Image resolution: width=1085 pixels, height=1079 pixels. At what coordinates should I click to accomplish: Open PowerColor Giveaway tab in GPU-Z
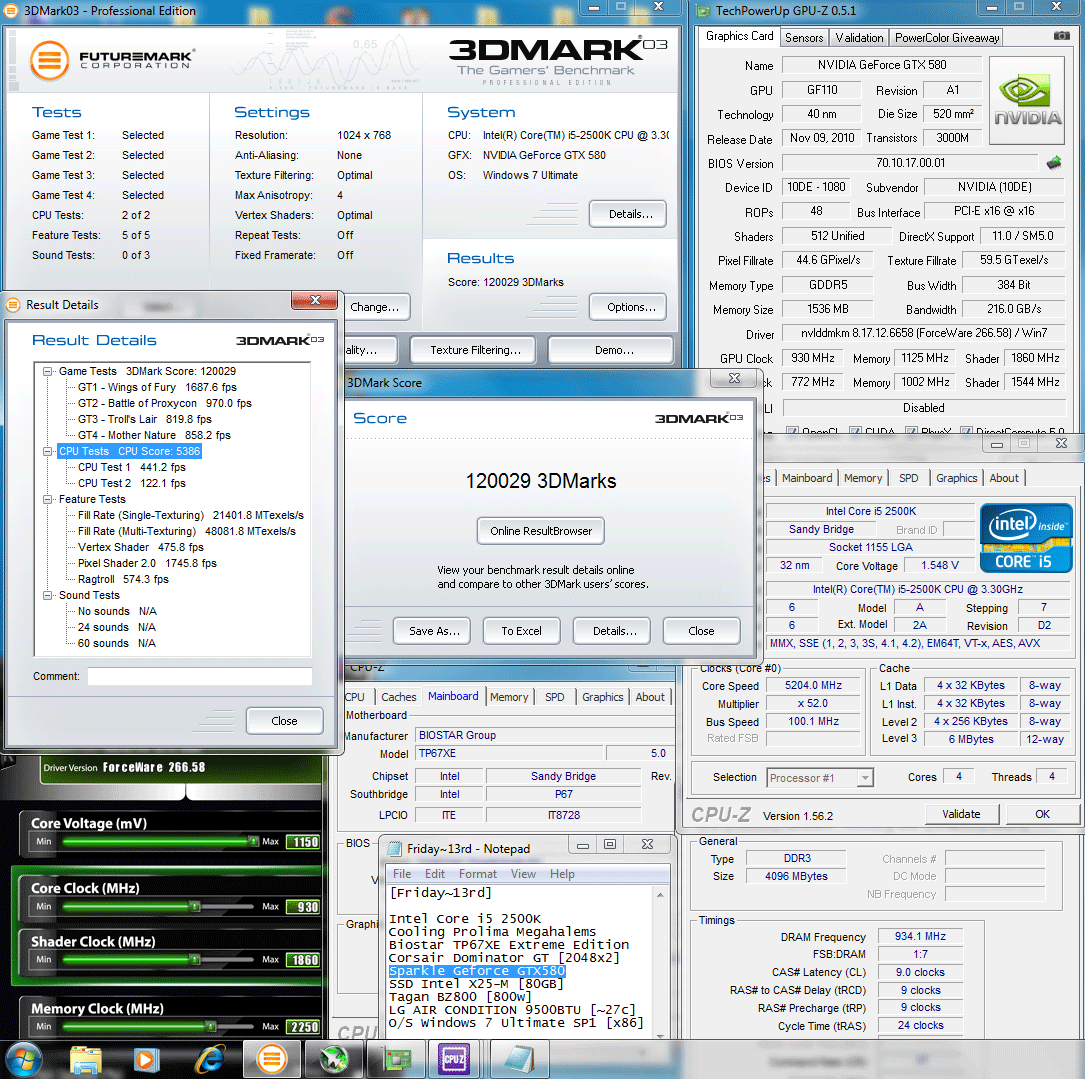947,37
